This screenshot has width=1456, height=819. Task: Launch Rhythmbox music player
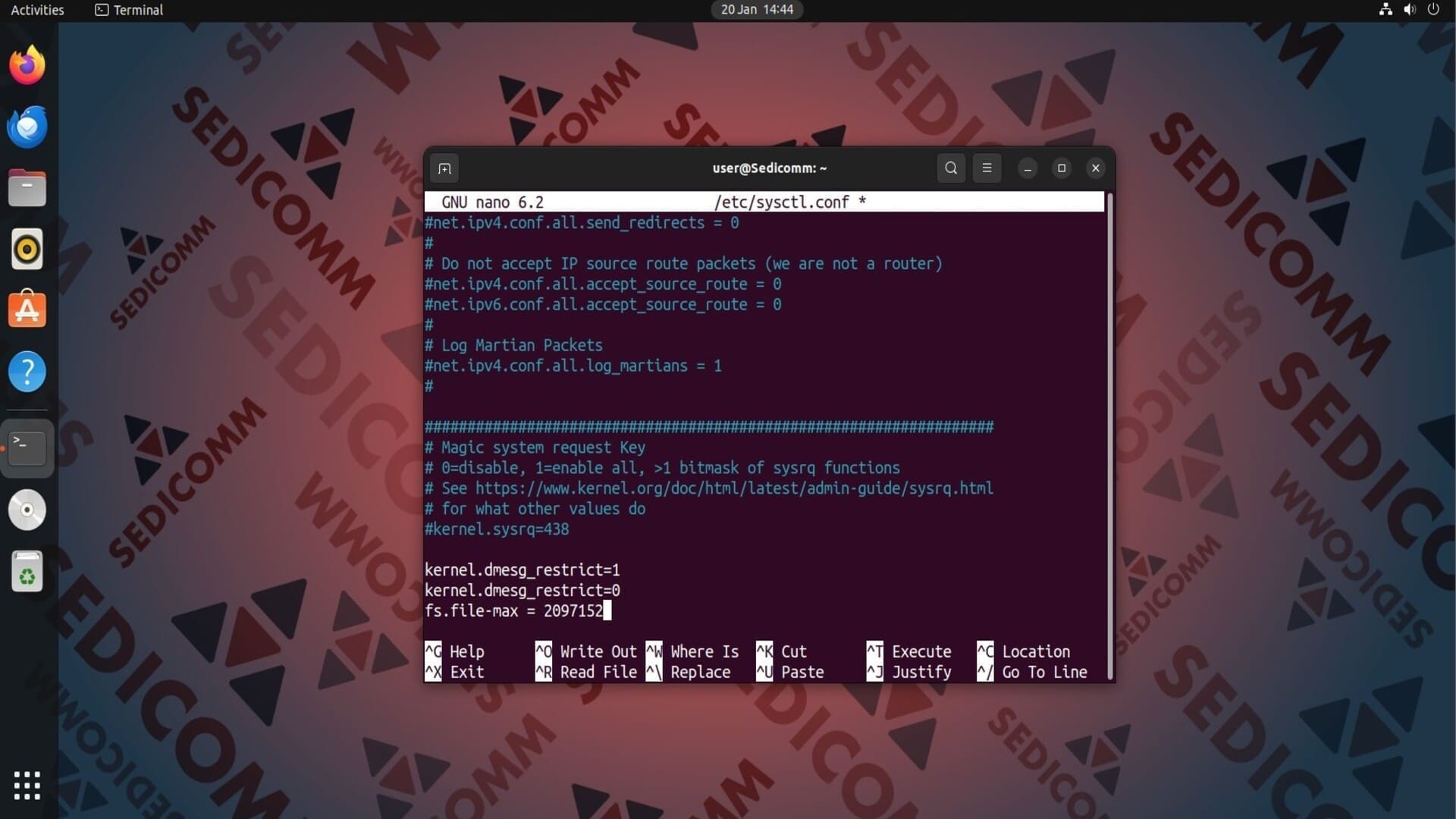27,249
